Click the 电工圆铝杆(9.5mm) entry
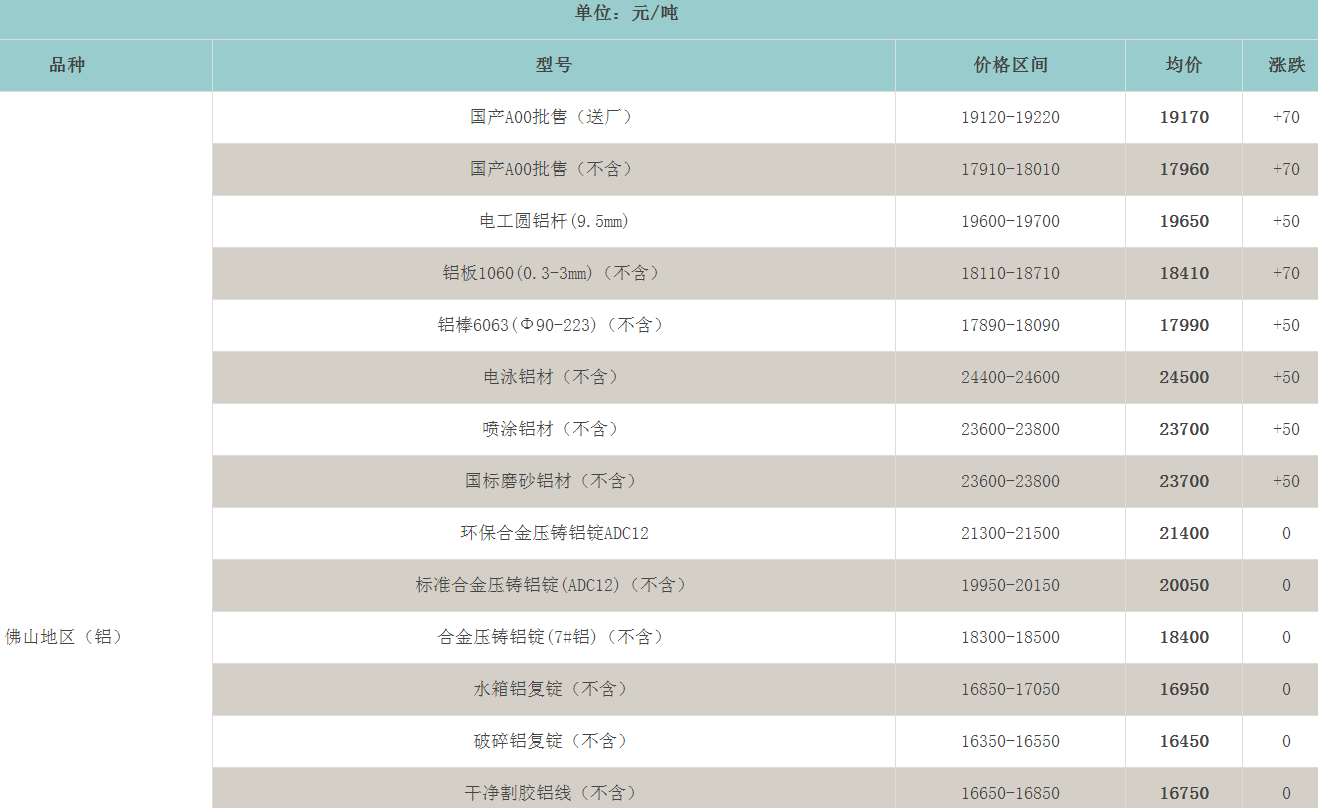The width and height of the screenshot is (1318, 808). [x=552, y=221]
